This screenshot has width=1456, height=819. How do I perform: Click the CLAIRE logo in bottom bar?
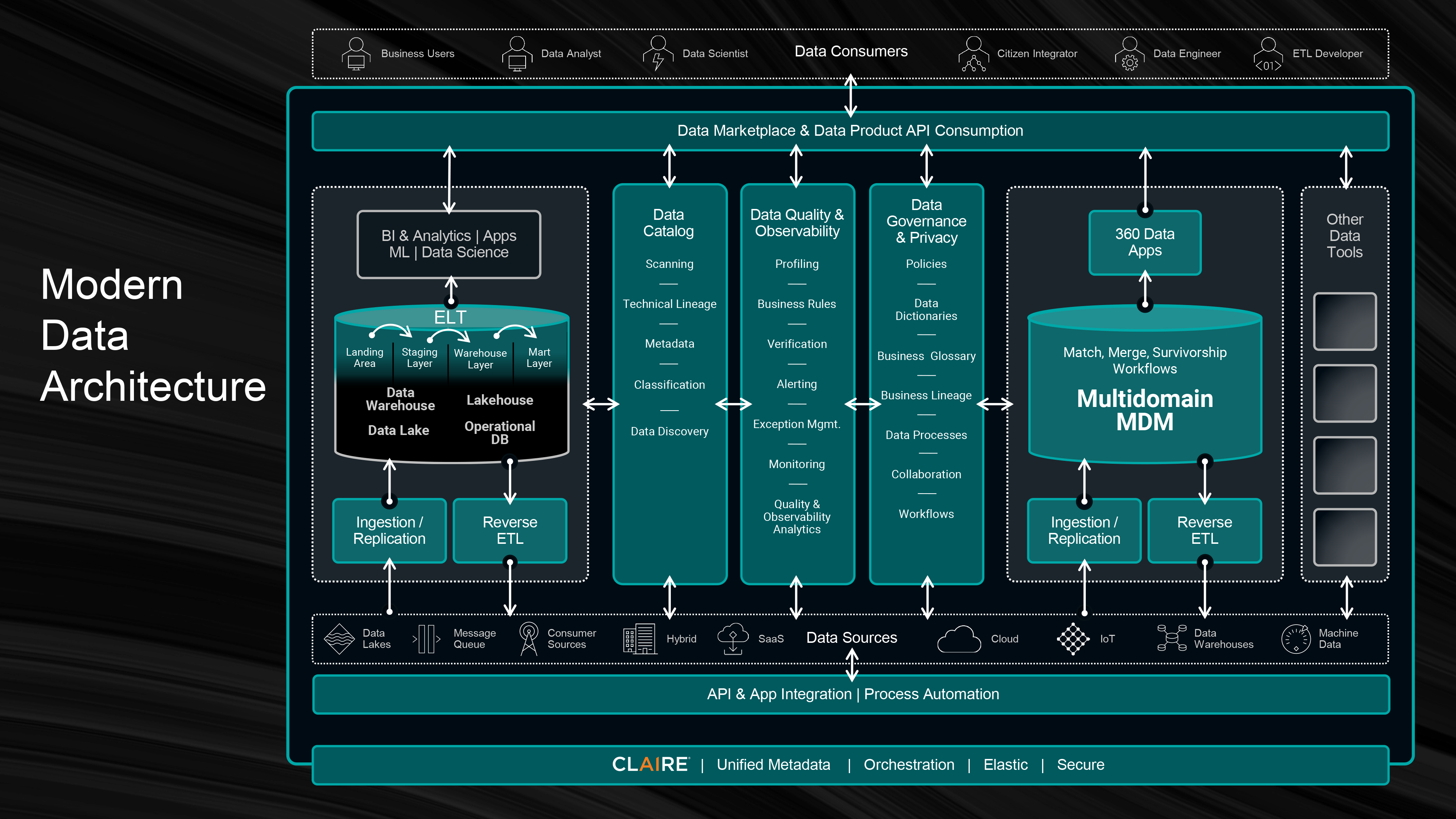[650, 765]
